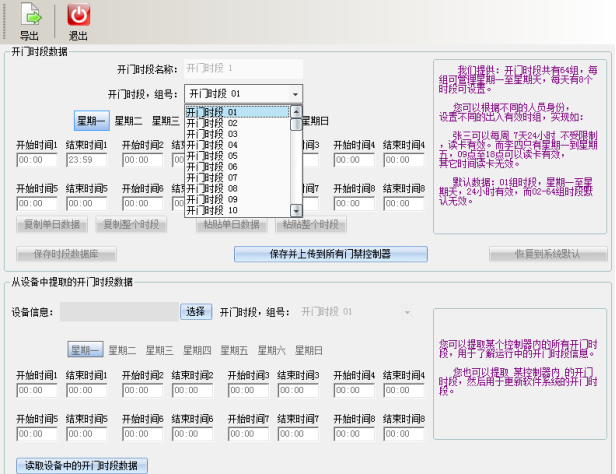Click upper 结束时间4 time field
This screenshot has height=474, width=616.
click(404, 160)
